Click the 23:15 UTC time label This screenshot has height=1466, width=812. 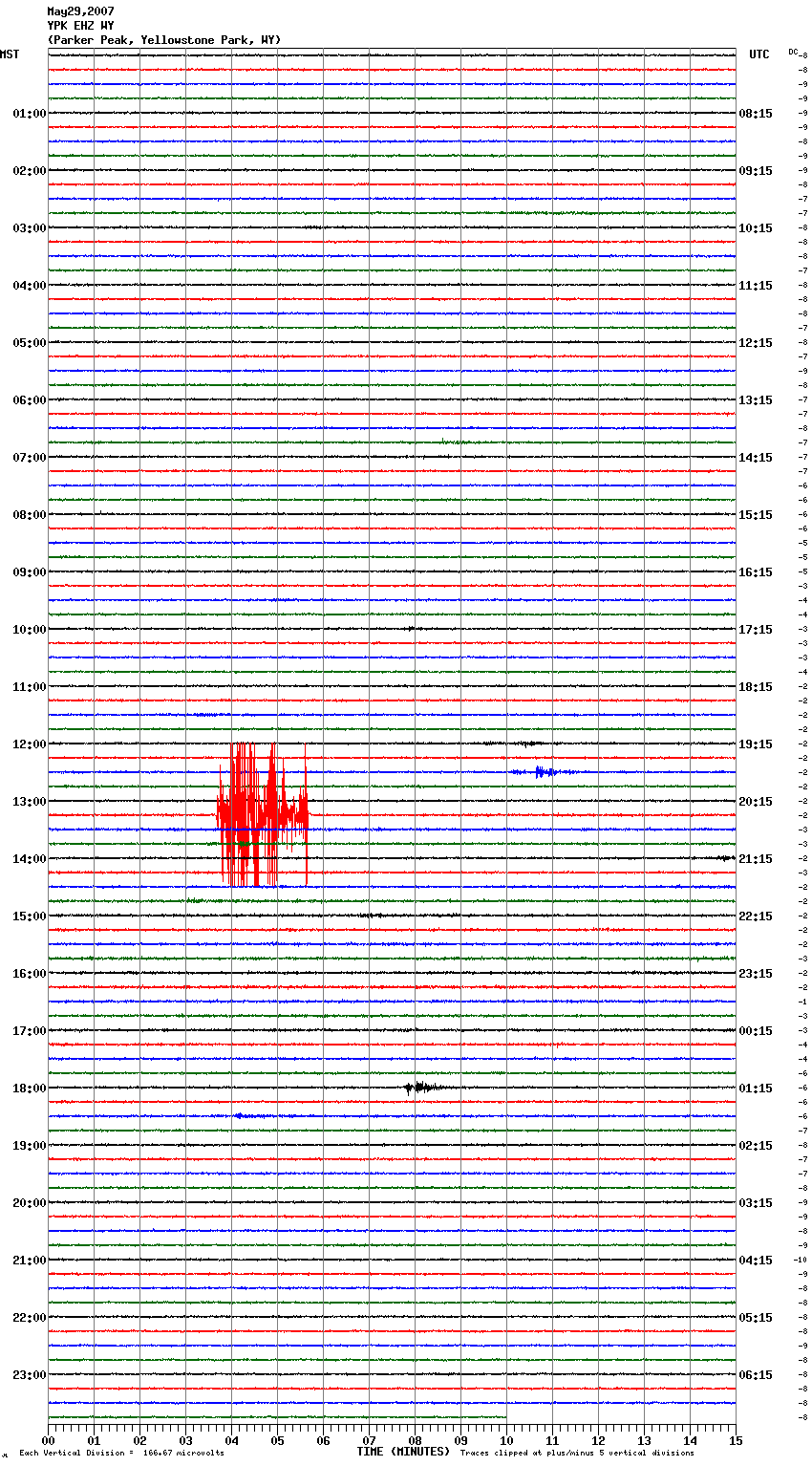[756, 974]
